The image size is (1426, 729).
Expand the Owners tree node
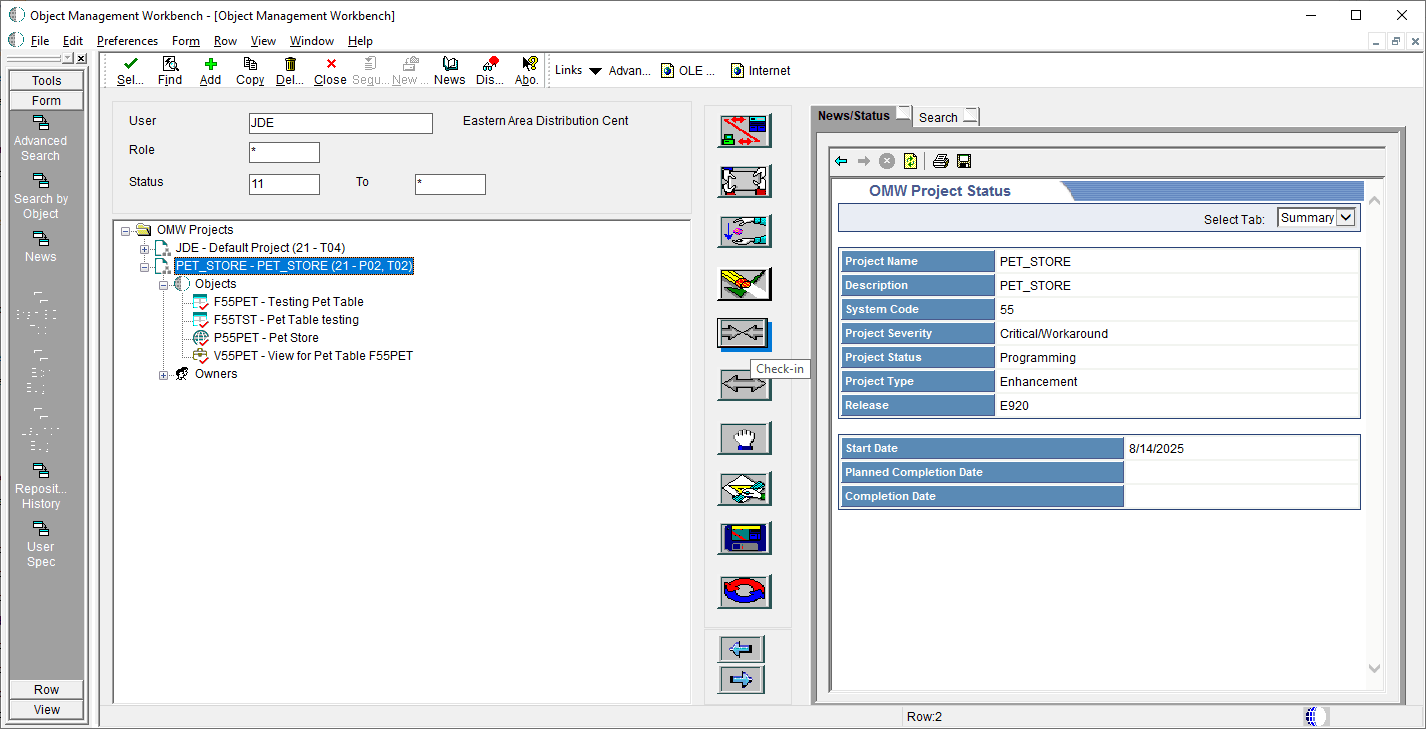[164, 375]
